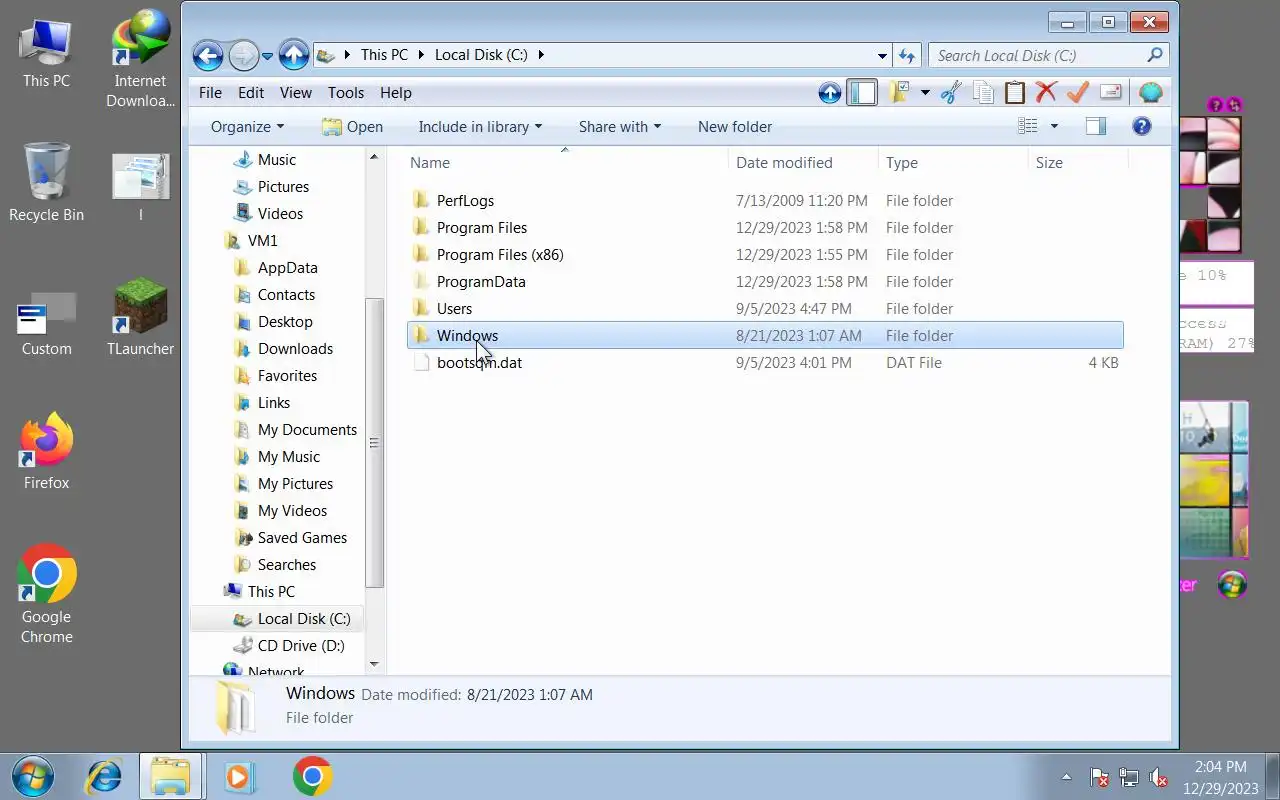Open Google Chrome from the taskbar
1280x800 pixels.
pyautogui.click(x=312, y=776)
